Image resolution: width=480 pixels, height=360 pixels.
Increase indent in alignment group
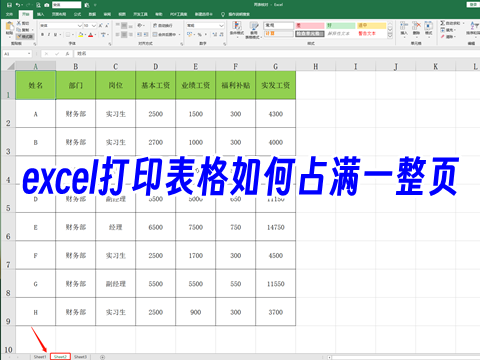pos(146,34)
